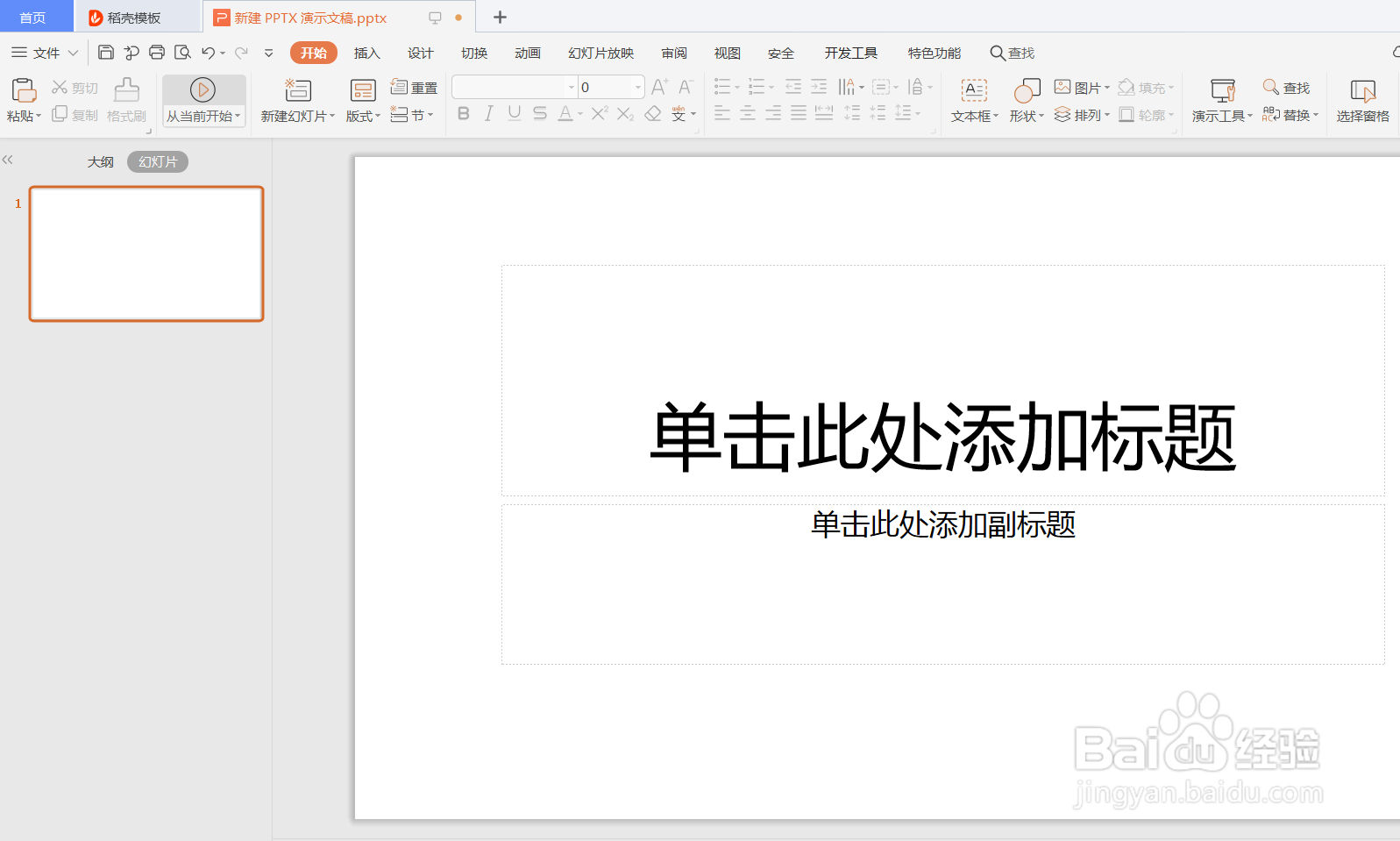The width and height of the screenshot is (1400, 841).
Task: Reset slide layout with 重置
Action: tap(414, 88)
